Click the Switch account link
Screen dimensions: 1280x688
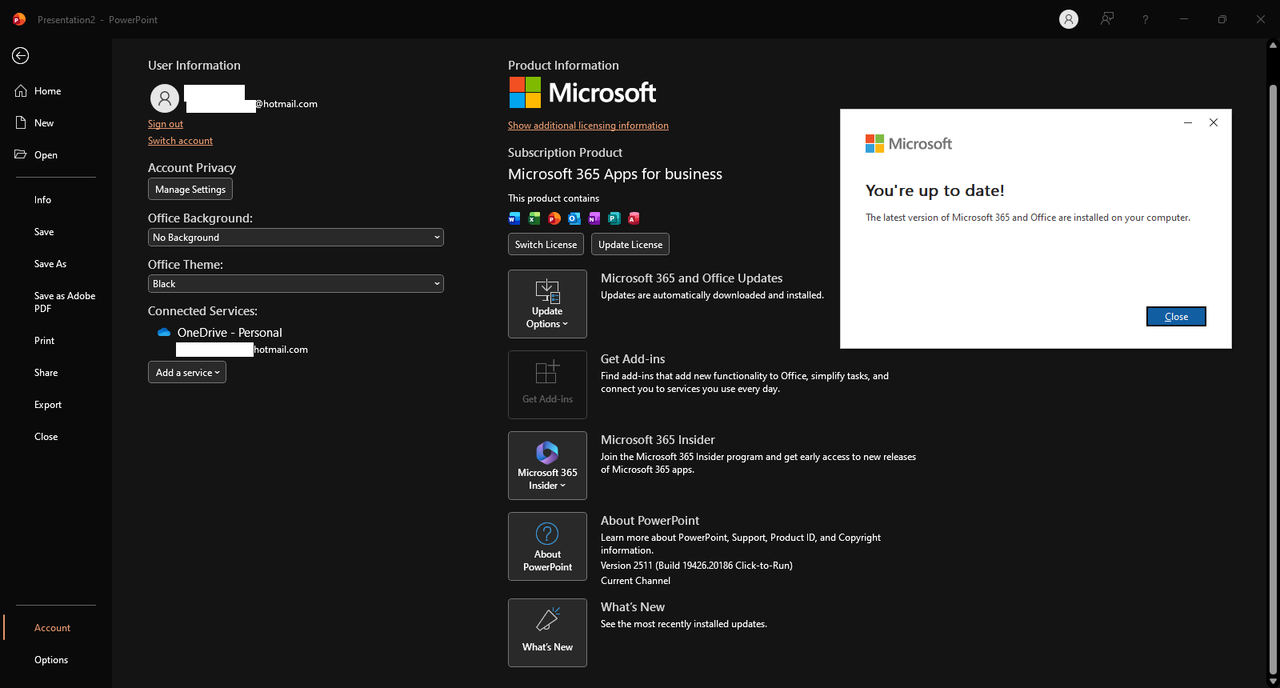180,141
